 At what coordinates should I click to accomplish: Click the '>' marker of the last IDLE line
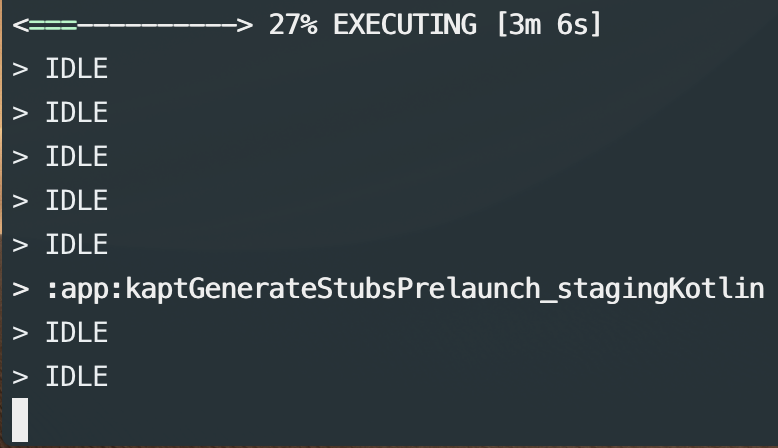(21, 377)
